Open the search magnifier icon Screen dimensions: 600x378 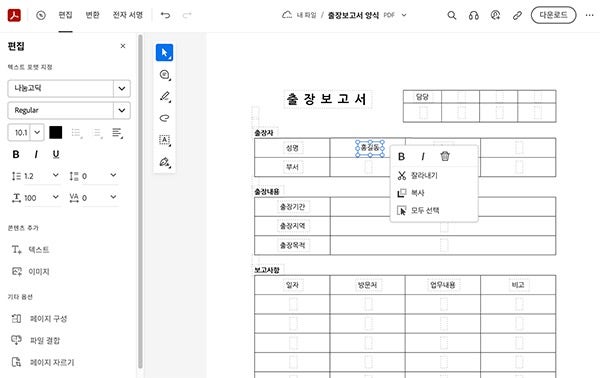(452, 15)
